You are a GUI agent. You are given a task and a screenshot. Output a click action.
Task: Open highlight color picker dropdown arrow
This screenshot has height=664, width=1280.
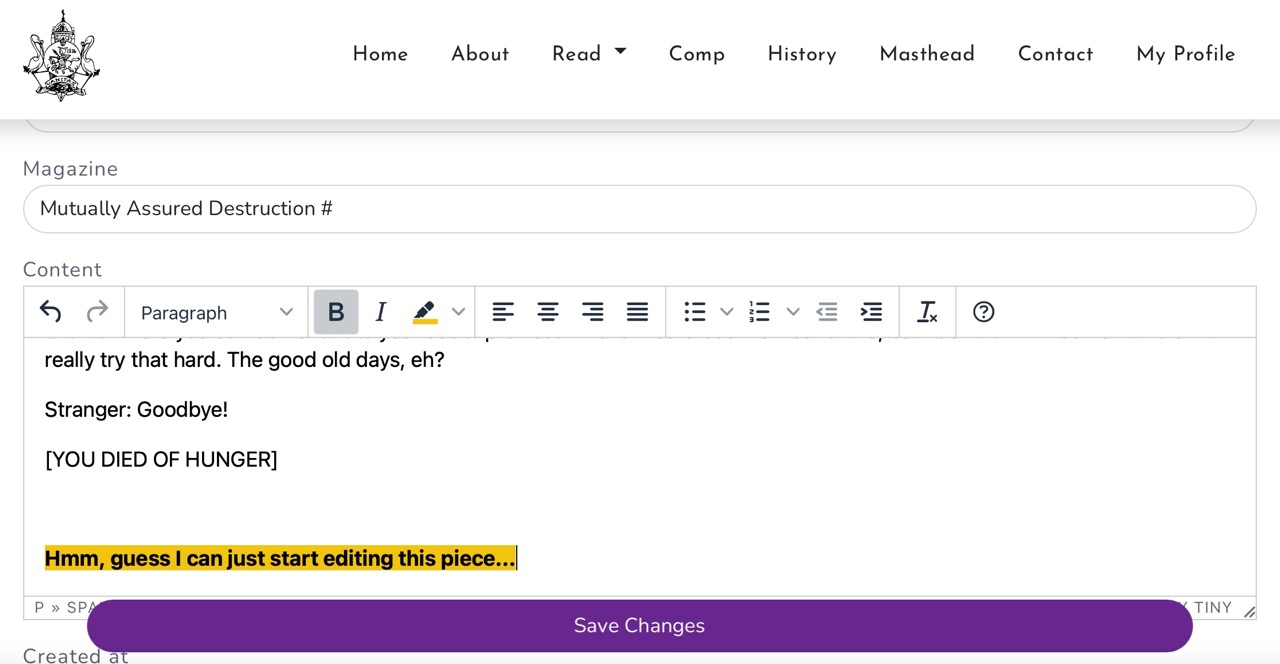click(x=458, y=312)
